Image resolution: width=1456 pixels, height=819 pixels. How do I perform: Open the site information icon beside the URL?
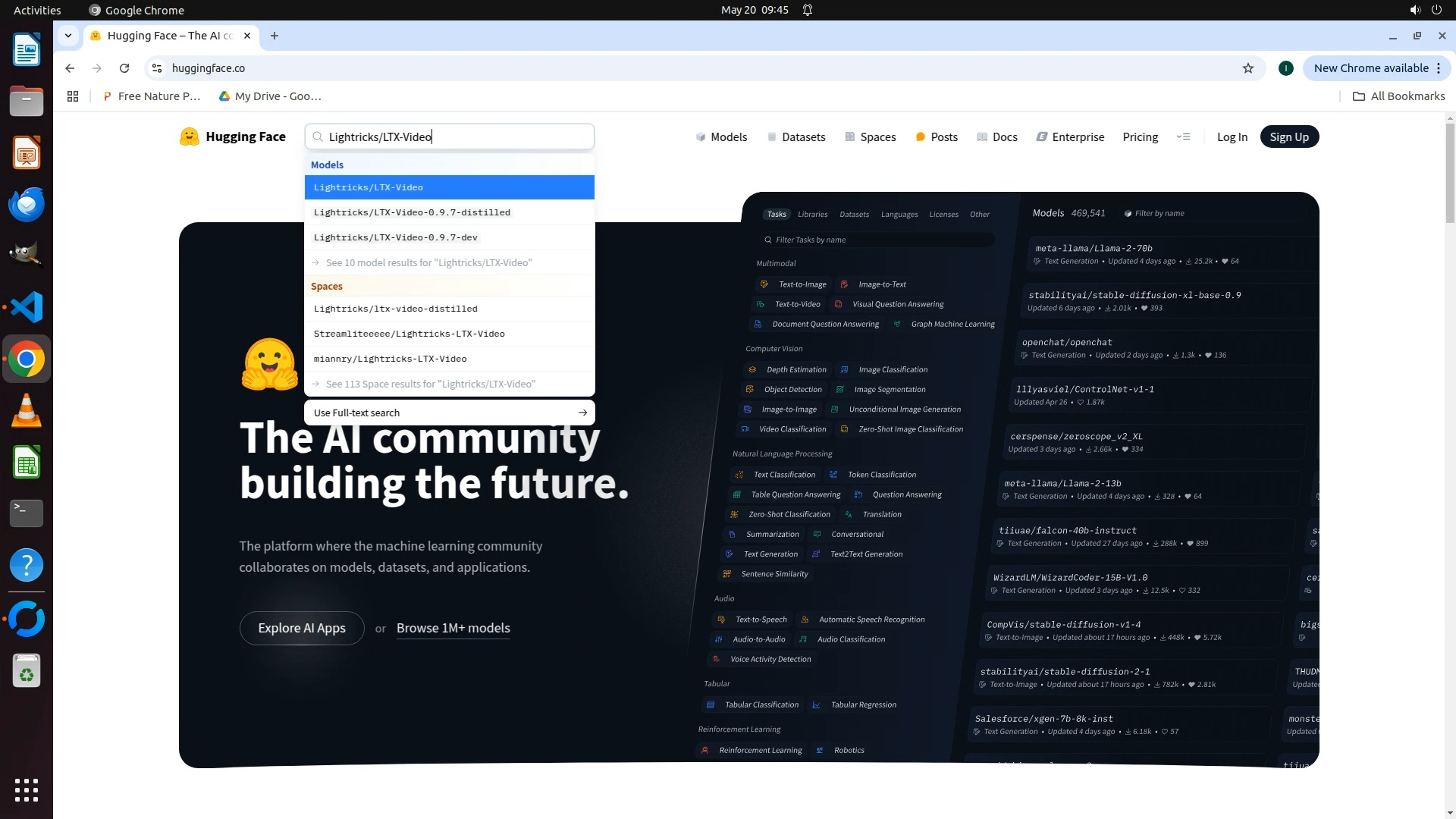[157, 68]
